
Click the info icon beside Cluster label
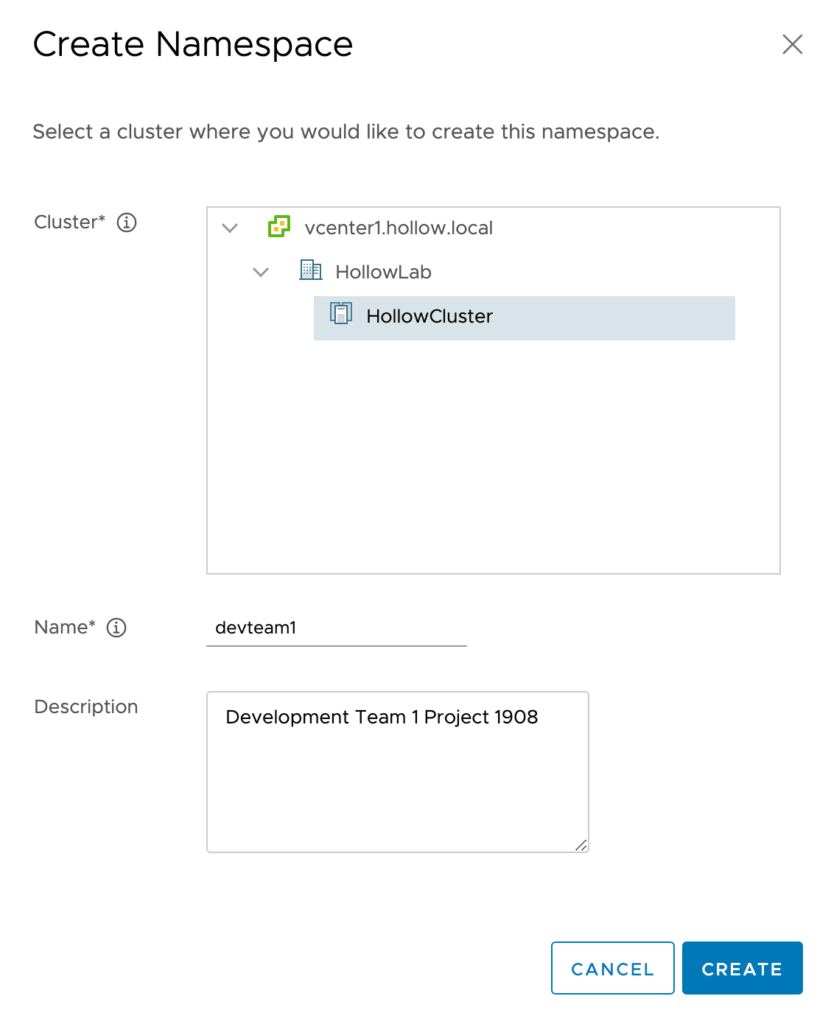pyautogui.click(x=126, y=223)
